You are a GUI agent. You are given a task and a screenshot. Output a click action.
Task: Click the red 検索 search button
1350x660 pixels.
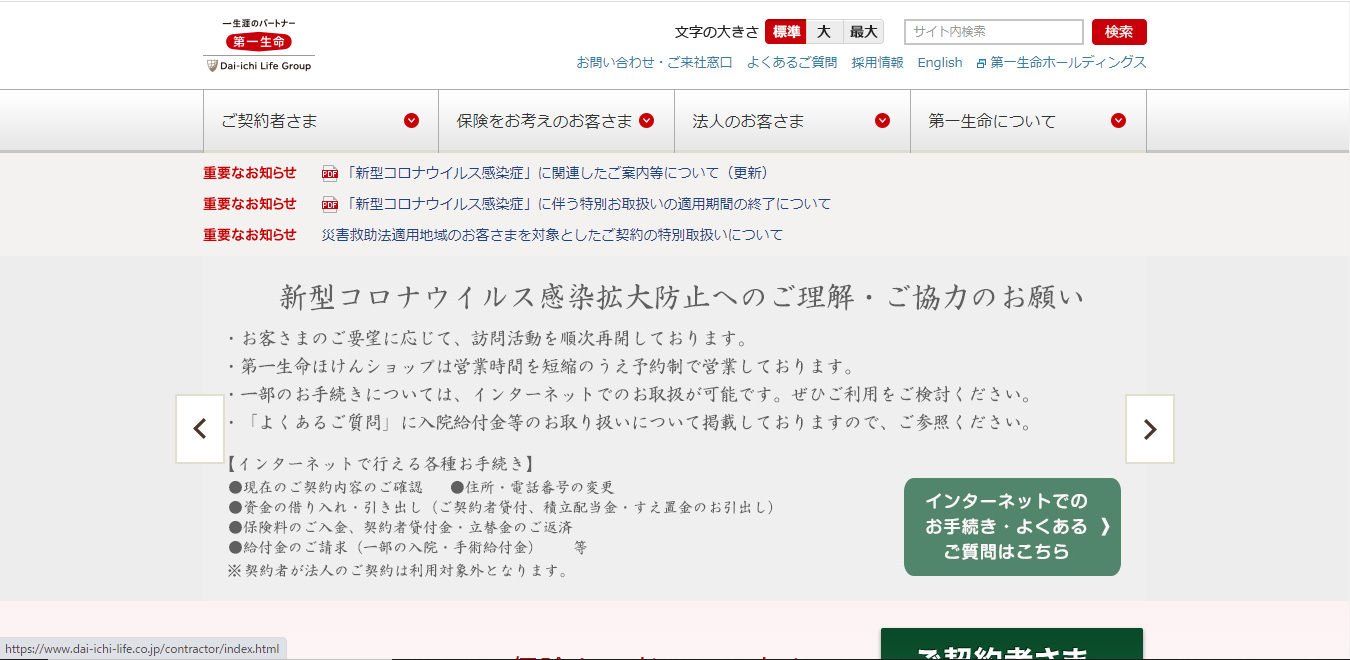pyautogui.click(x=1119, y=32)
